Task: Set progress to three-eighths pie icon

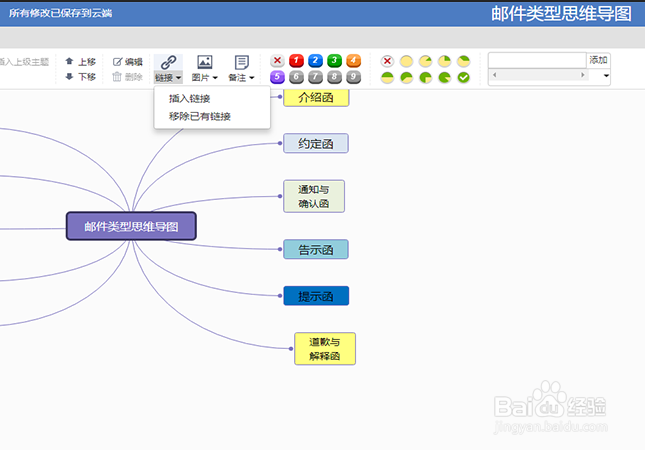Action: point(464,61)
